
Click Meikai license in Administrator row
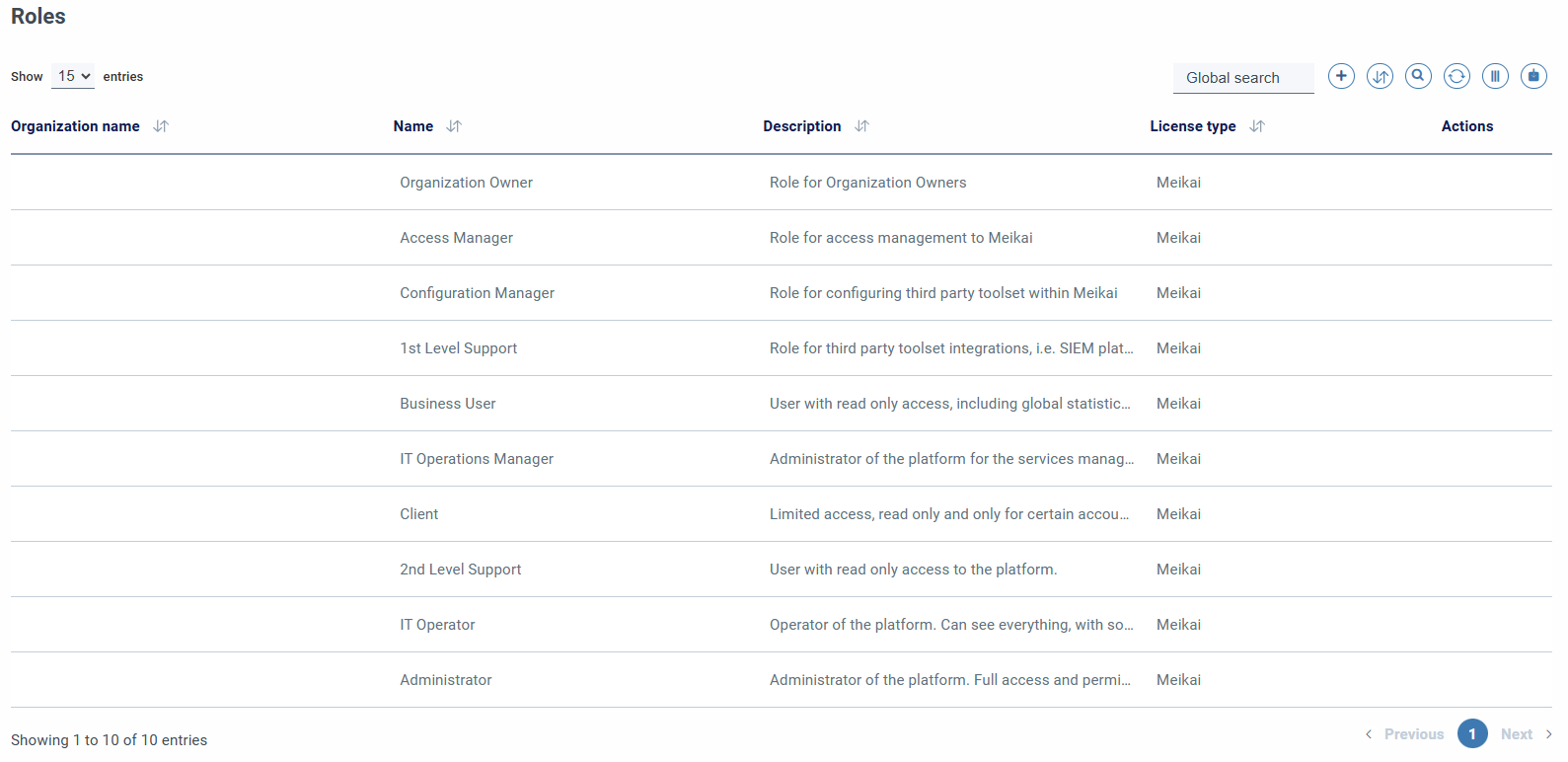point(1178,680)
